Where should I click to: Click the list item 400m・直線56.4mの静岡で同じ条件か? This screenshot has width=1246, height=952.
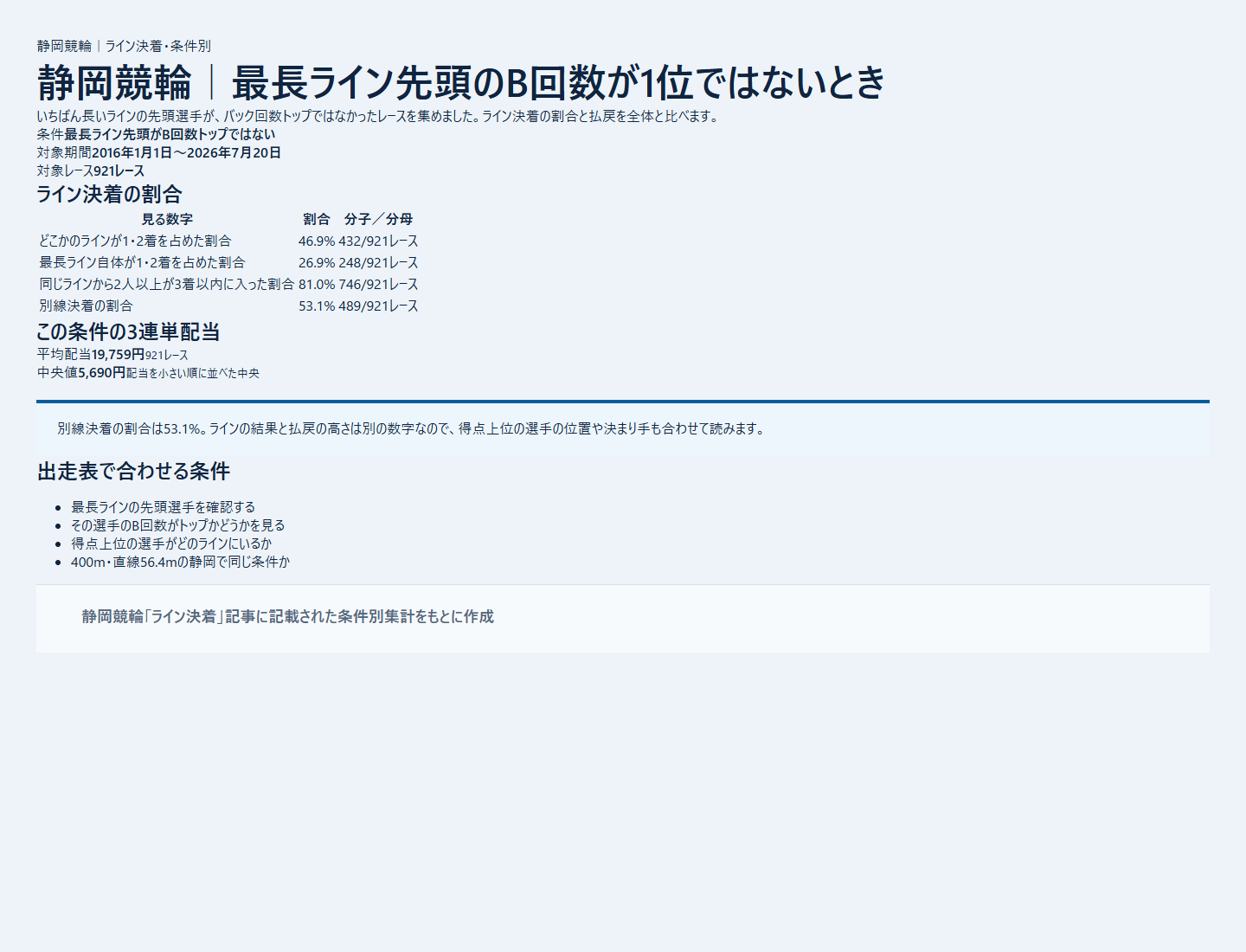click(180, 562)
